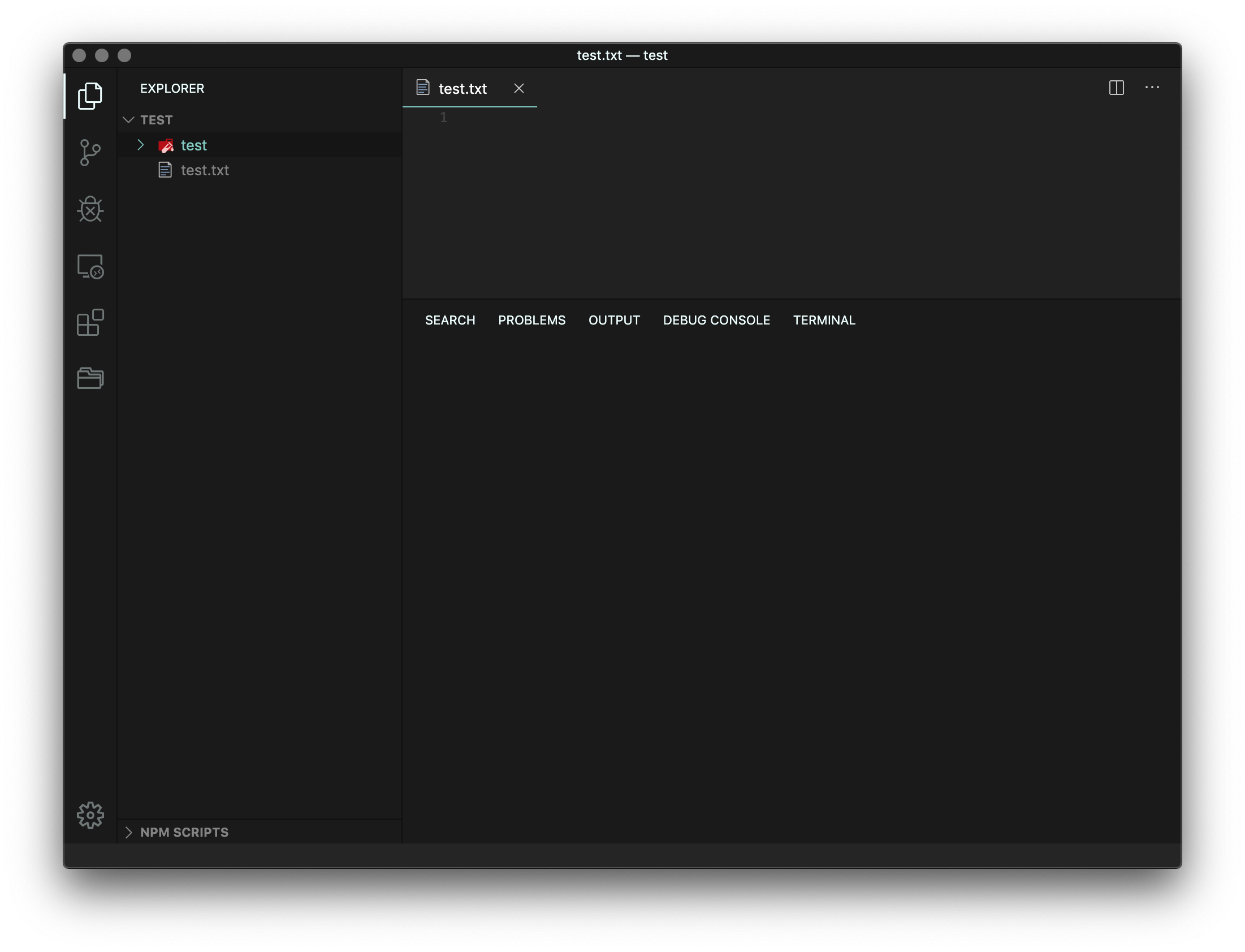Switch to the OUTPUT panel tab
Screen dimensions: 1245x952
pyautogui.click(x=614, y=320)
